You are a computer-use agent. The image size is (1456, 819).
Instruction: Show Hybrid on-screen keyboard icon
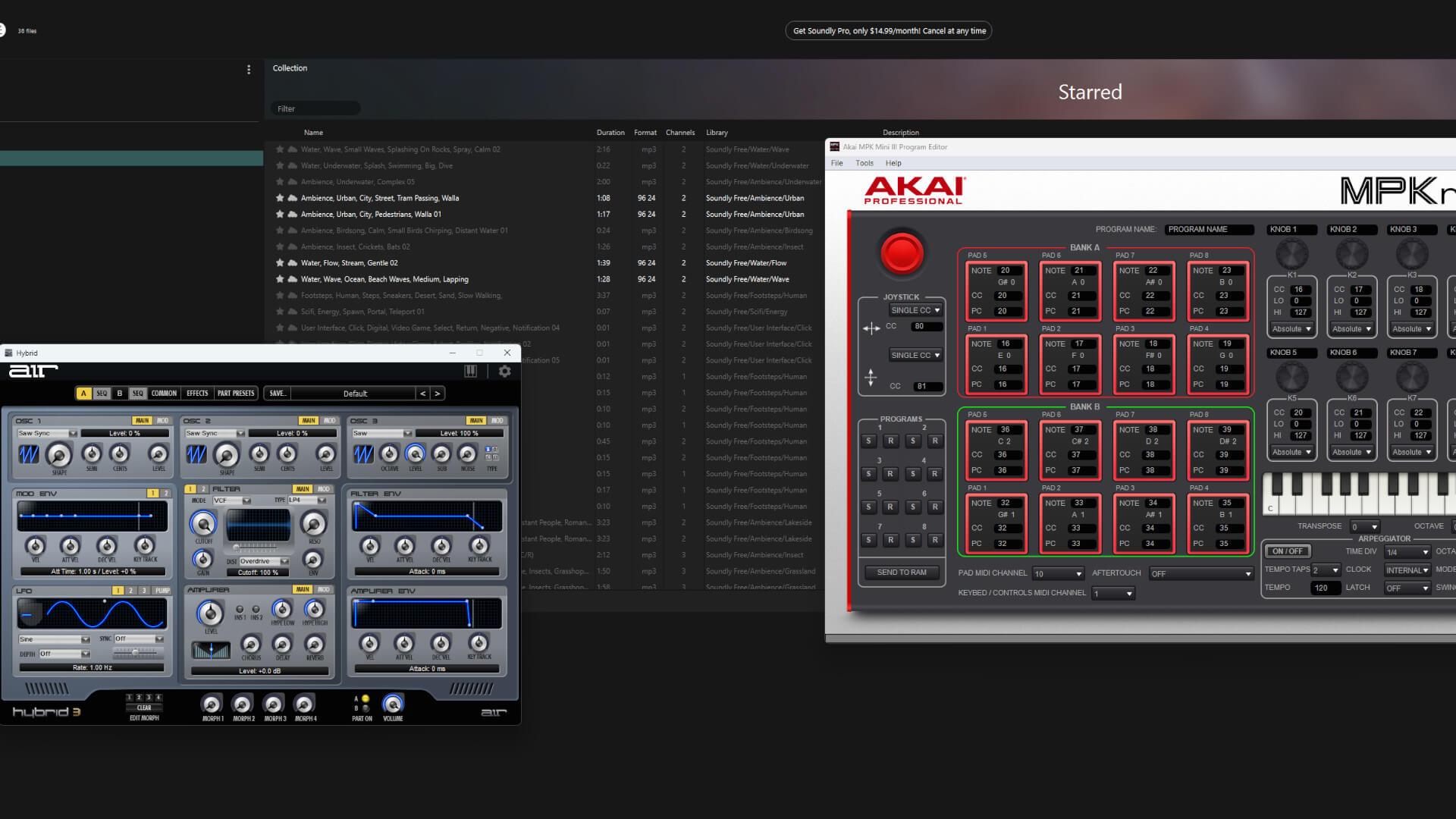[x=470, y=371]
